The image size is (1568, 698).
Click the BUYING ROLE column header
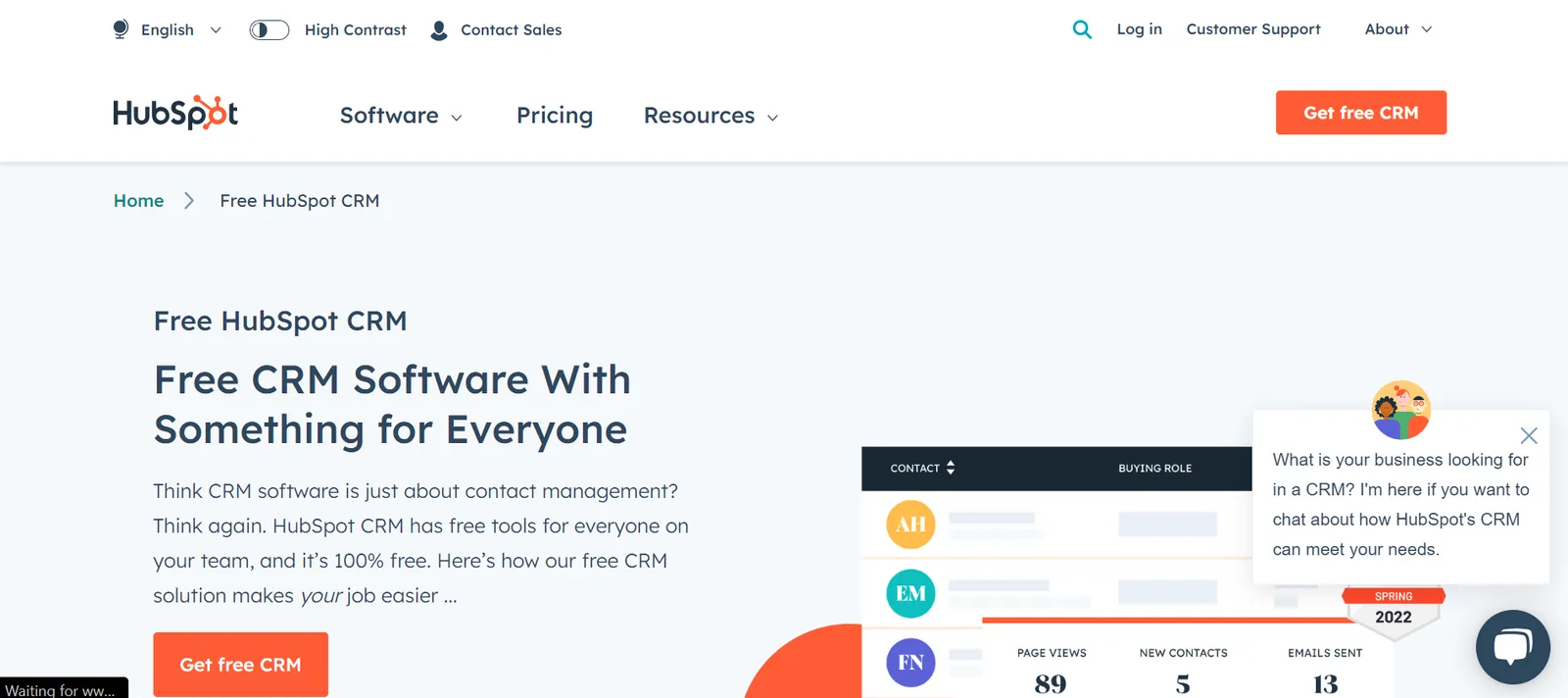coord(1155,469)
